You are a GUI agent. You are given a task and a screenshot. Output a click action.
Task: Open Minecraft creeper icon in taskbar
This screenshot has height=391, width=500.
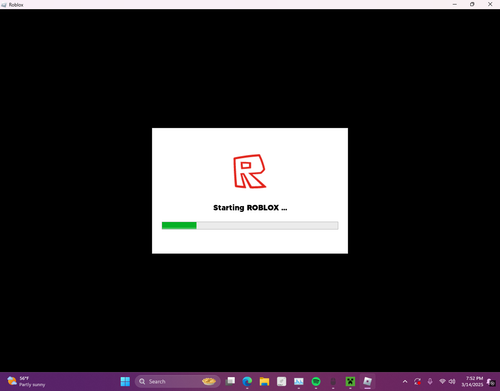pyautogui.click(x=350, y=381)
